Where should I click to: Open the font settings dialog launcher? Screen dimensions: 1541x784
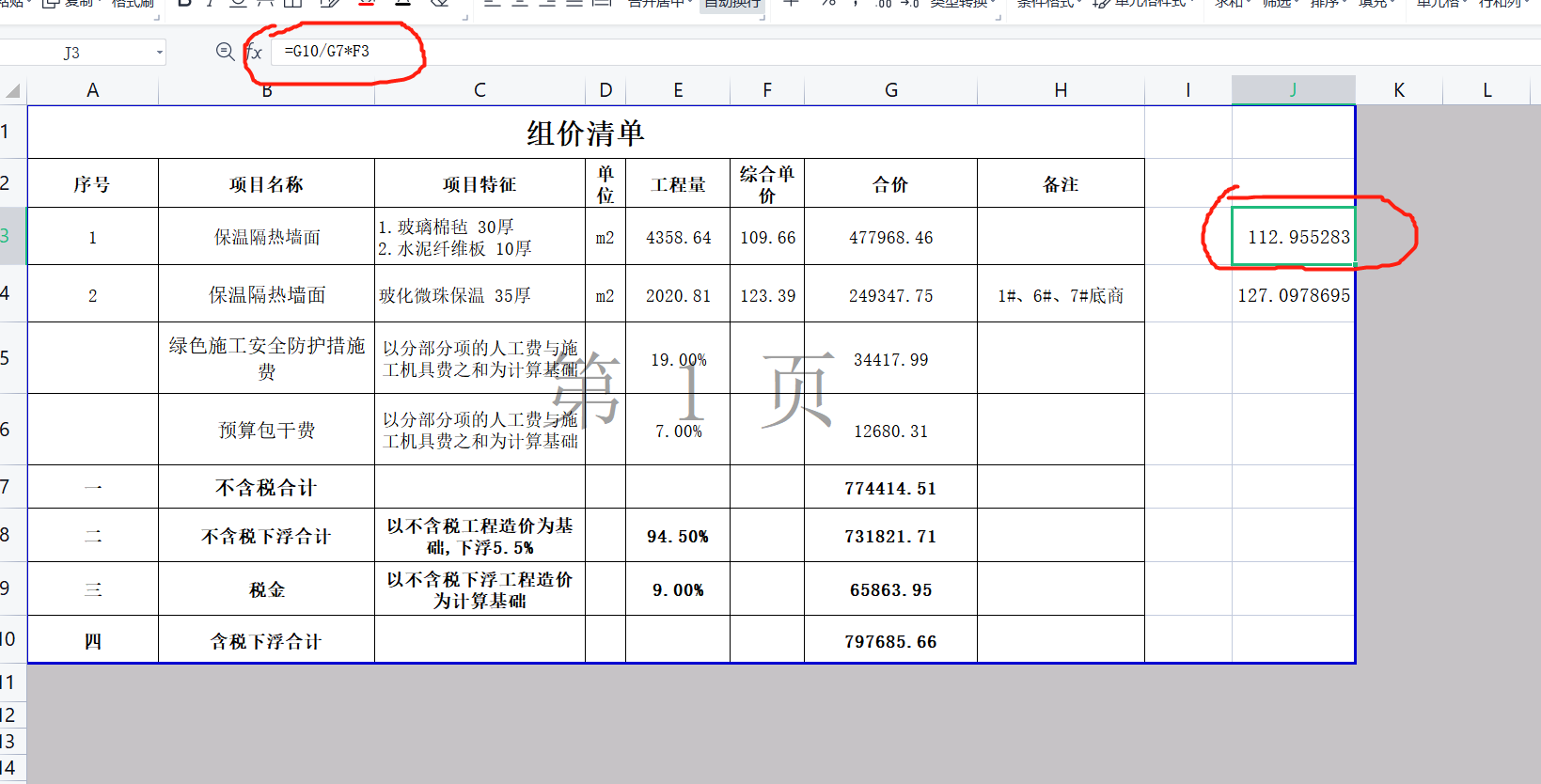464,15
